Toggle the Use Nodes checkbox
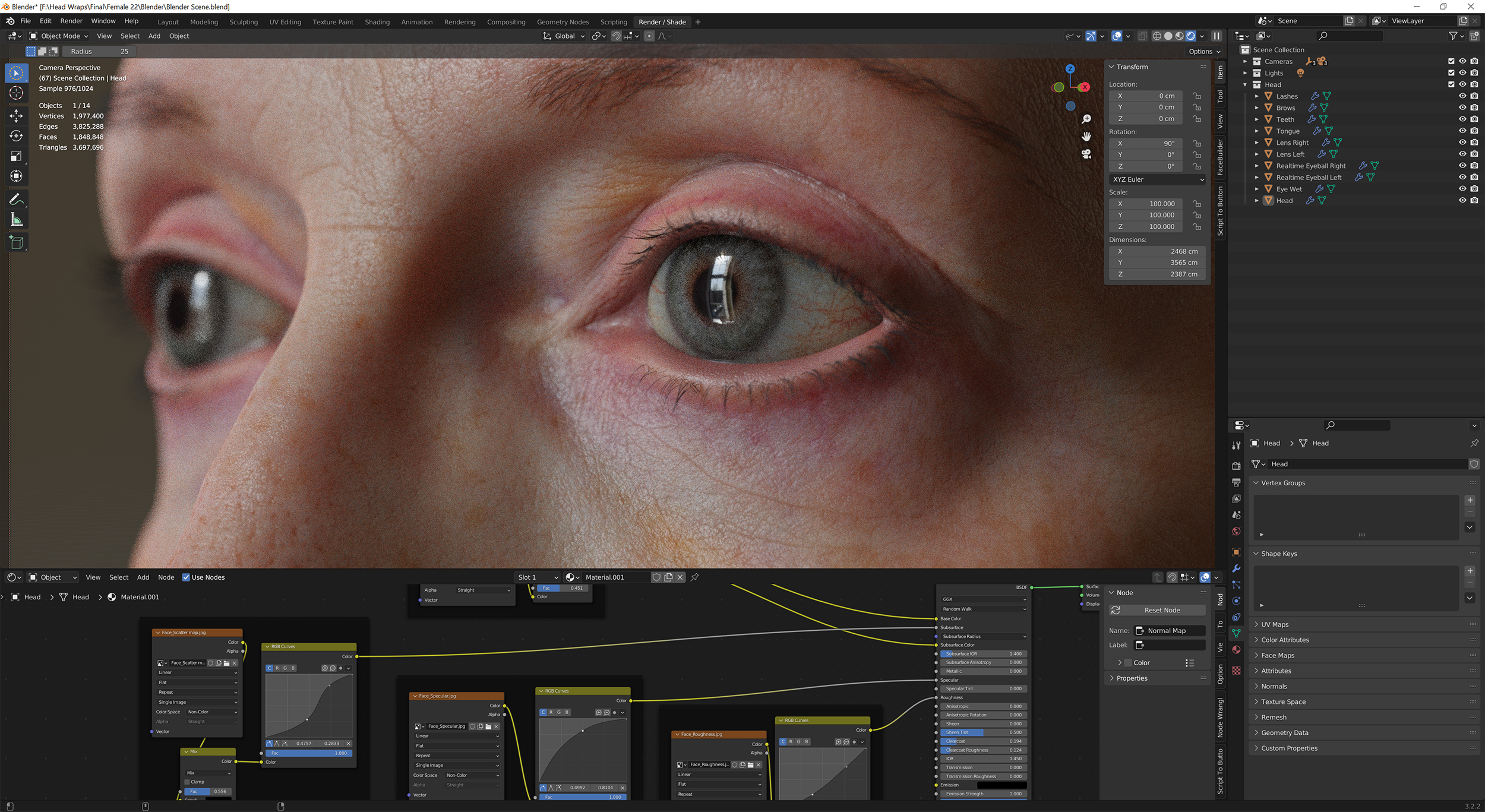This screenshot has height=812, width=1485. coord(187,577)
